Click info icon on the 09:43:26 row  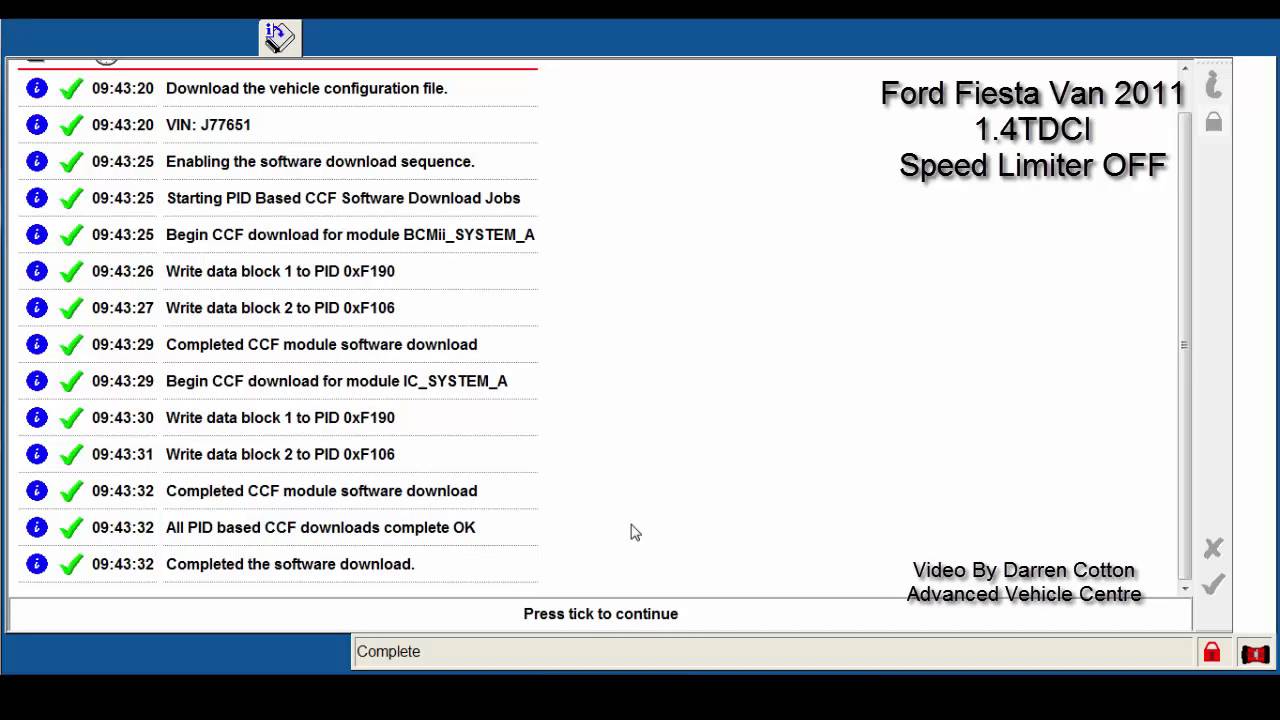pyautogui.click(x=37, y=271)
